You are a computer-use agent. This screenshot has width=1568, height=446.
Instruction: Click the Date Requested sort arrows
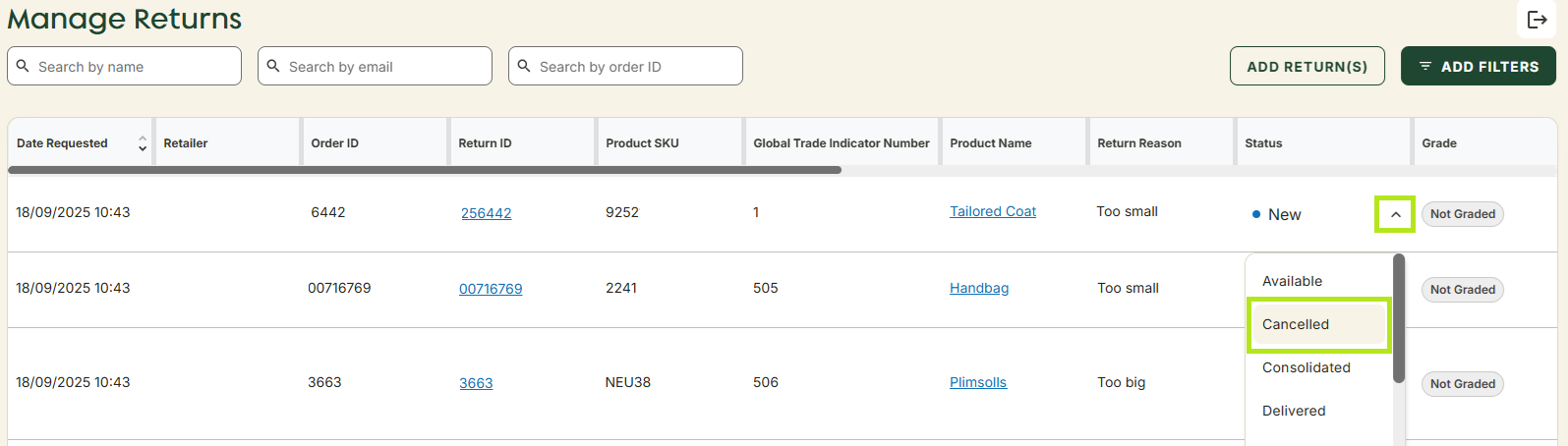click(x=143, y=143)
